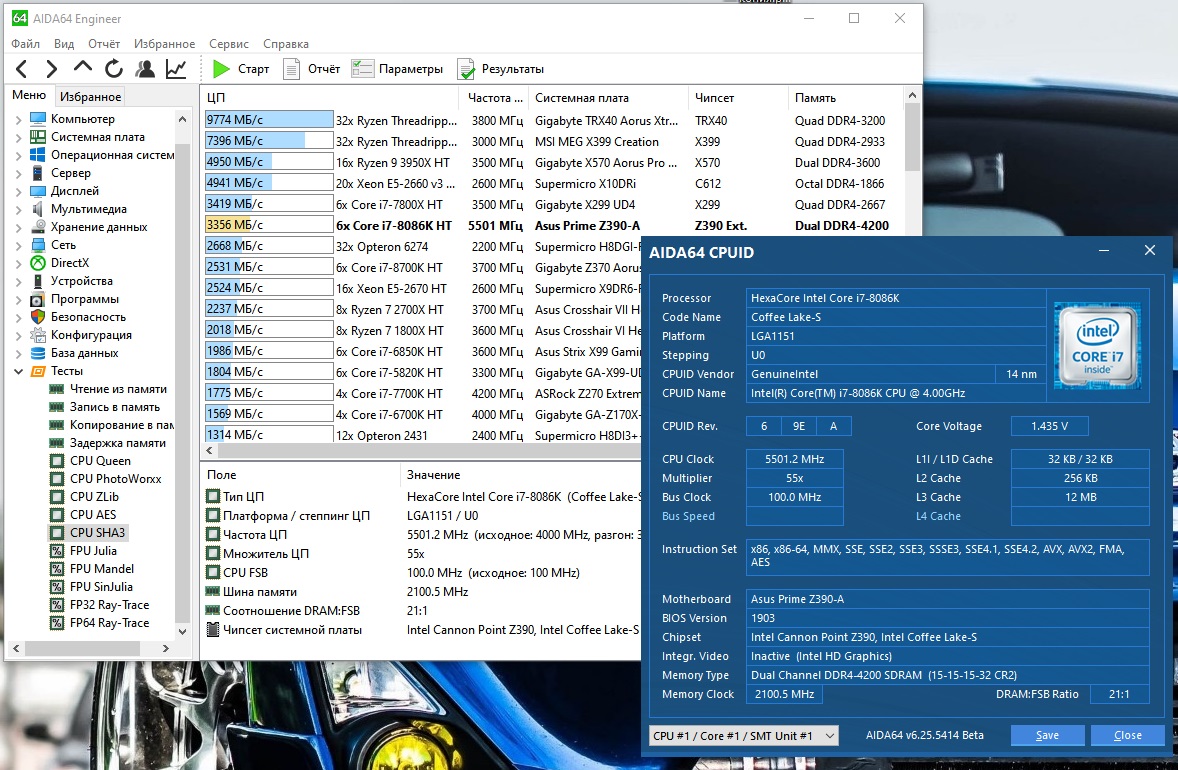Expand the Мультимедиа tree node
The height and width of the screenshot is (770, 1178).
tap(18, 209)
